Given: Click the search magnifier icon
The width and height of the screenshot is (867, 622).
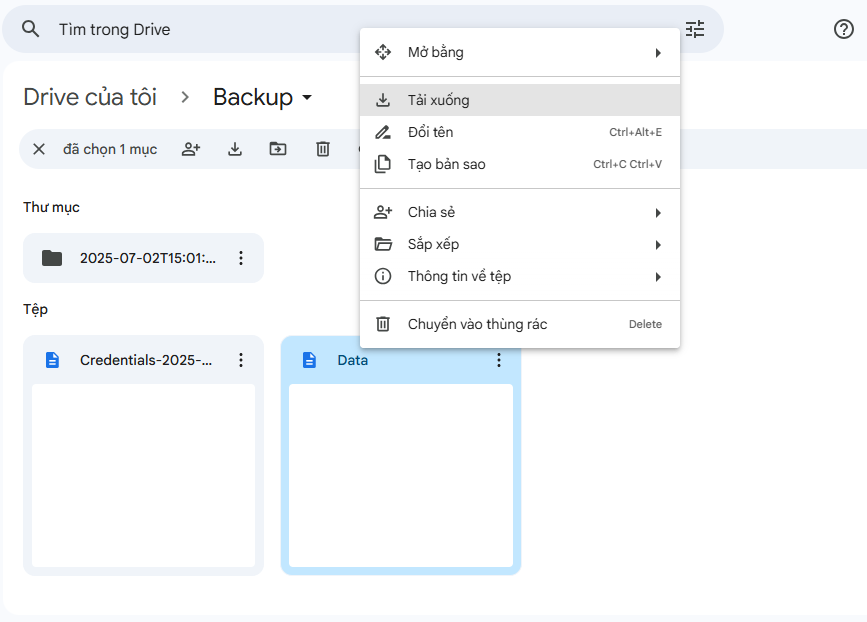Looking at the screenshot, I should point(30,29).
